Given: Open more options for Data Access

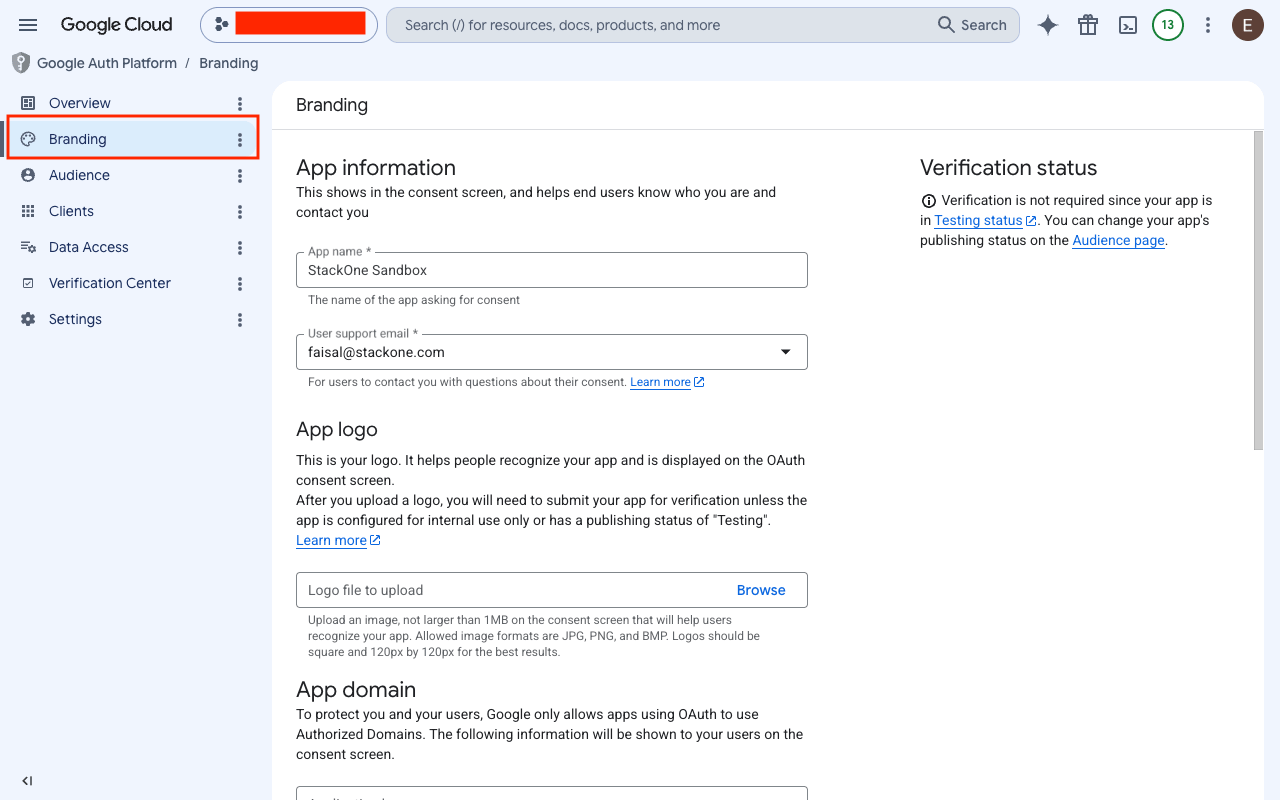Looking at the screenshot, I should tap(240, 248).
